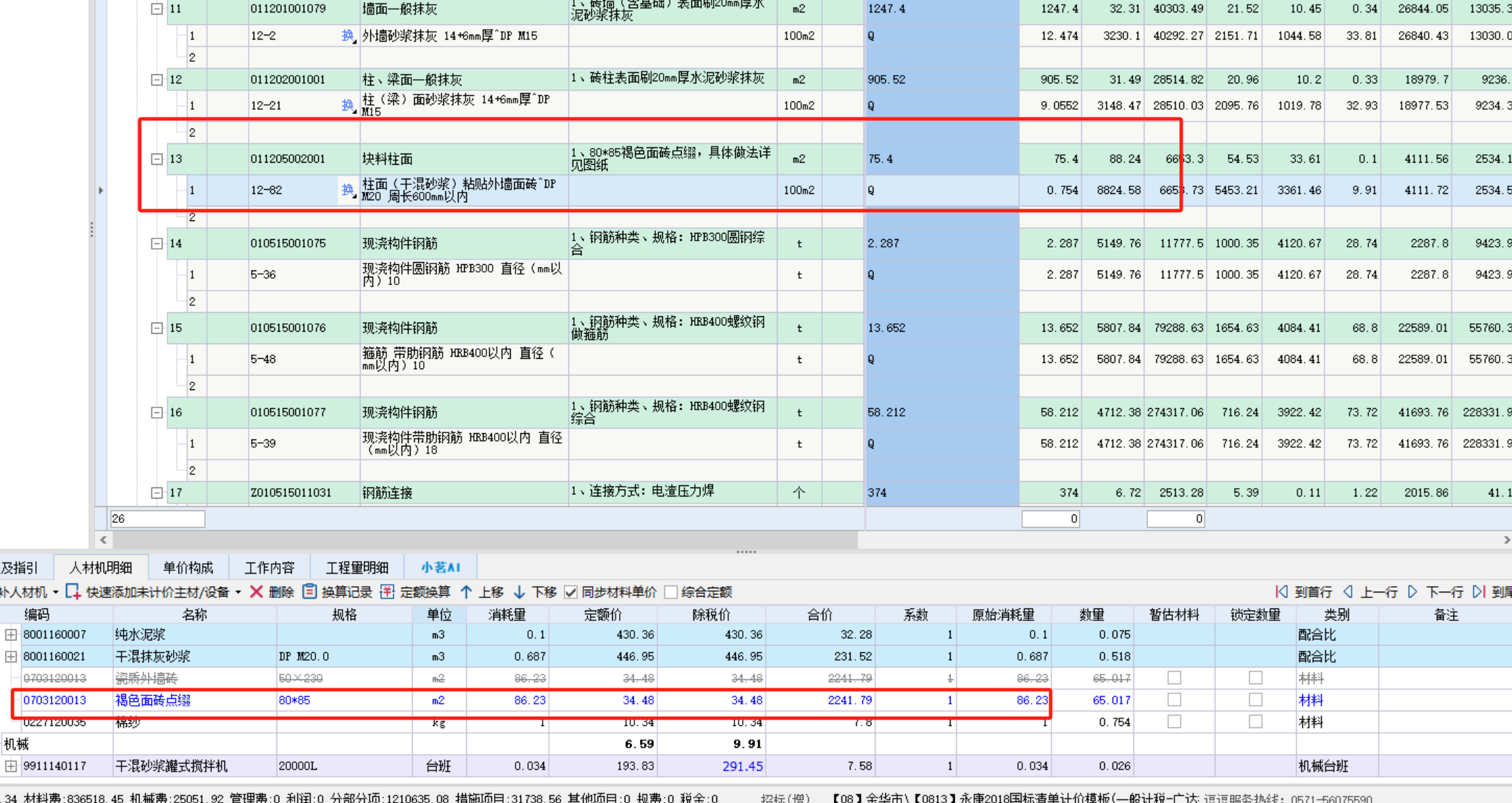Click quantity cell 75.4 in blue column
This screenshot has height=803, width=1512.
coord(942,159)
